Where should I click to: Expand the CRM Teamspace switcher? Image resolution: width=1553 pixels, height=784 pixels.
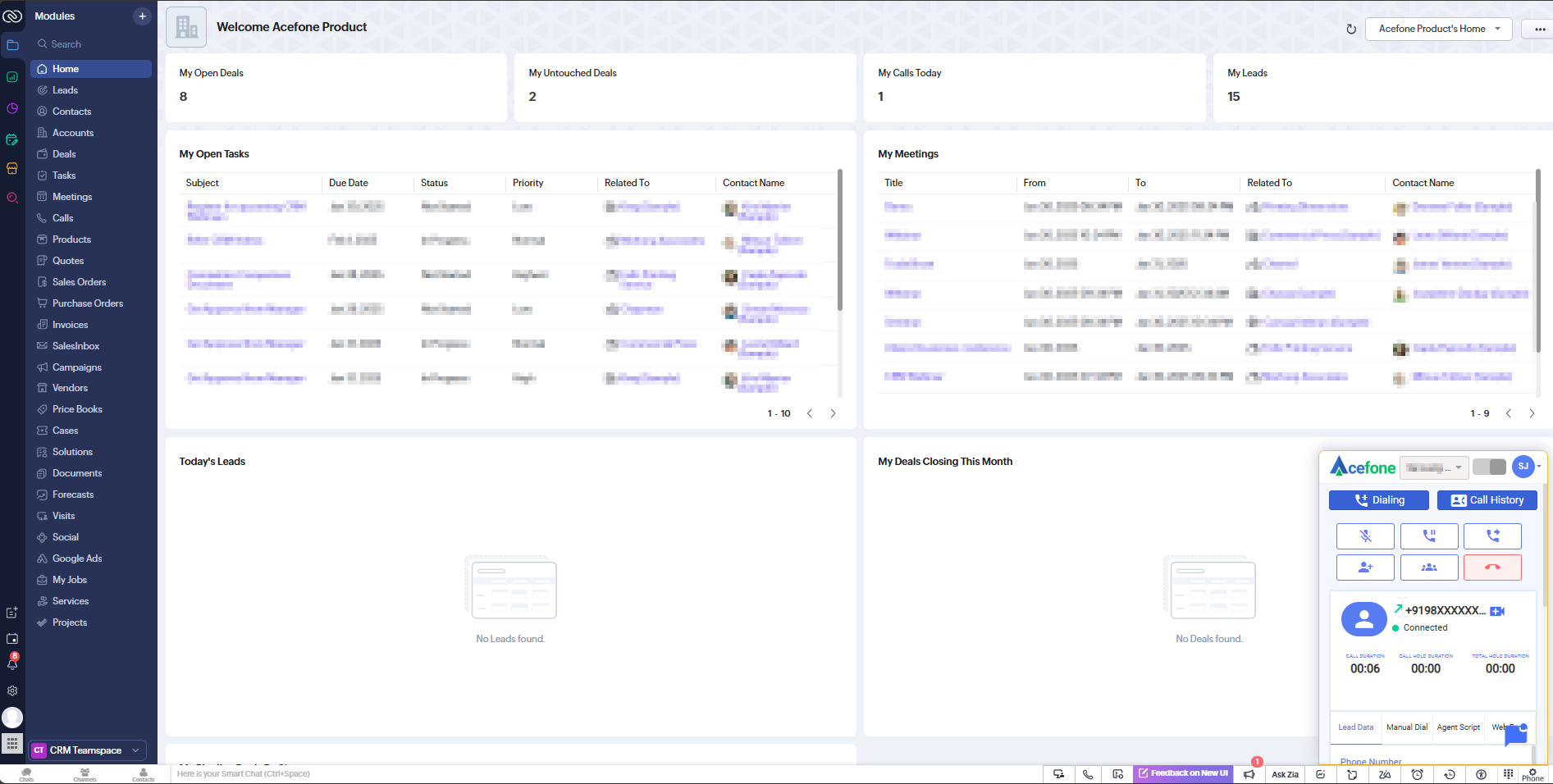pos(88,750)
